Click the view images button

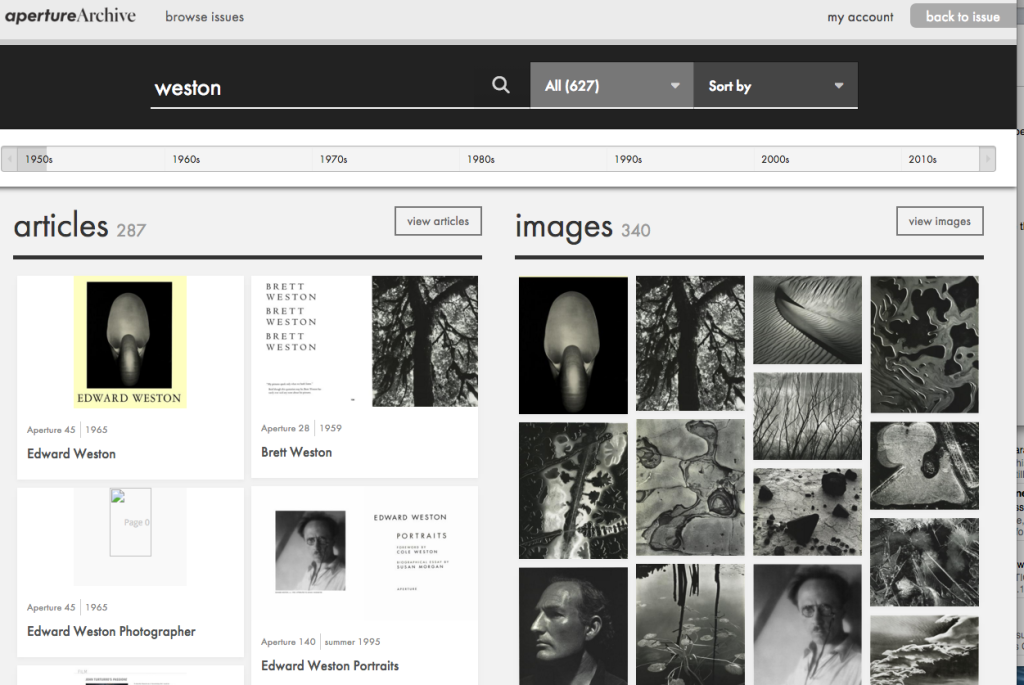coord(940,221)
